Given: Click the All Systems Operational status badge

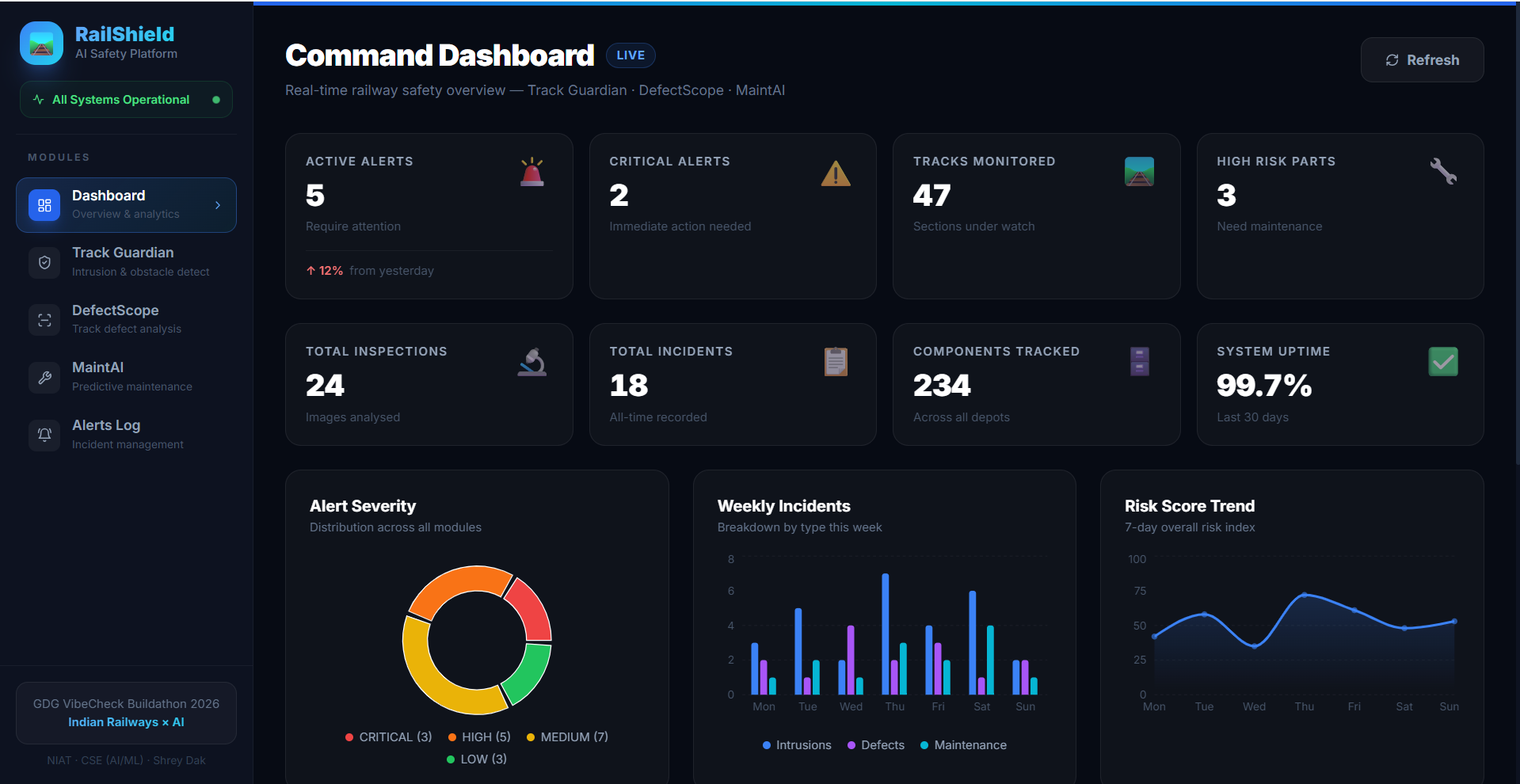Looking at the screenshot, I should [126, 100].
